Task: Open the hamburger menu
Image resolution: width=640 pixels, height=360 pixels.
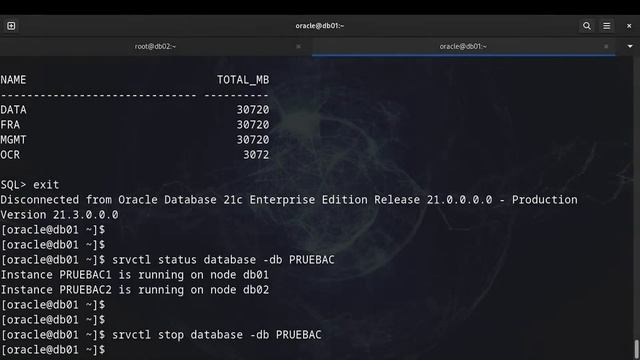Action: (607, 26)
